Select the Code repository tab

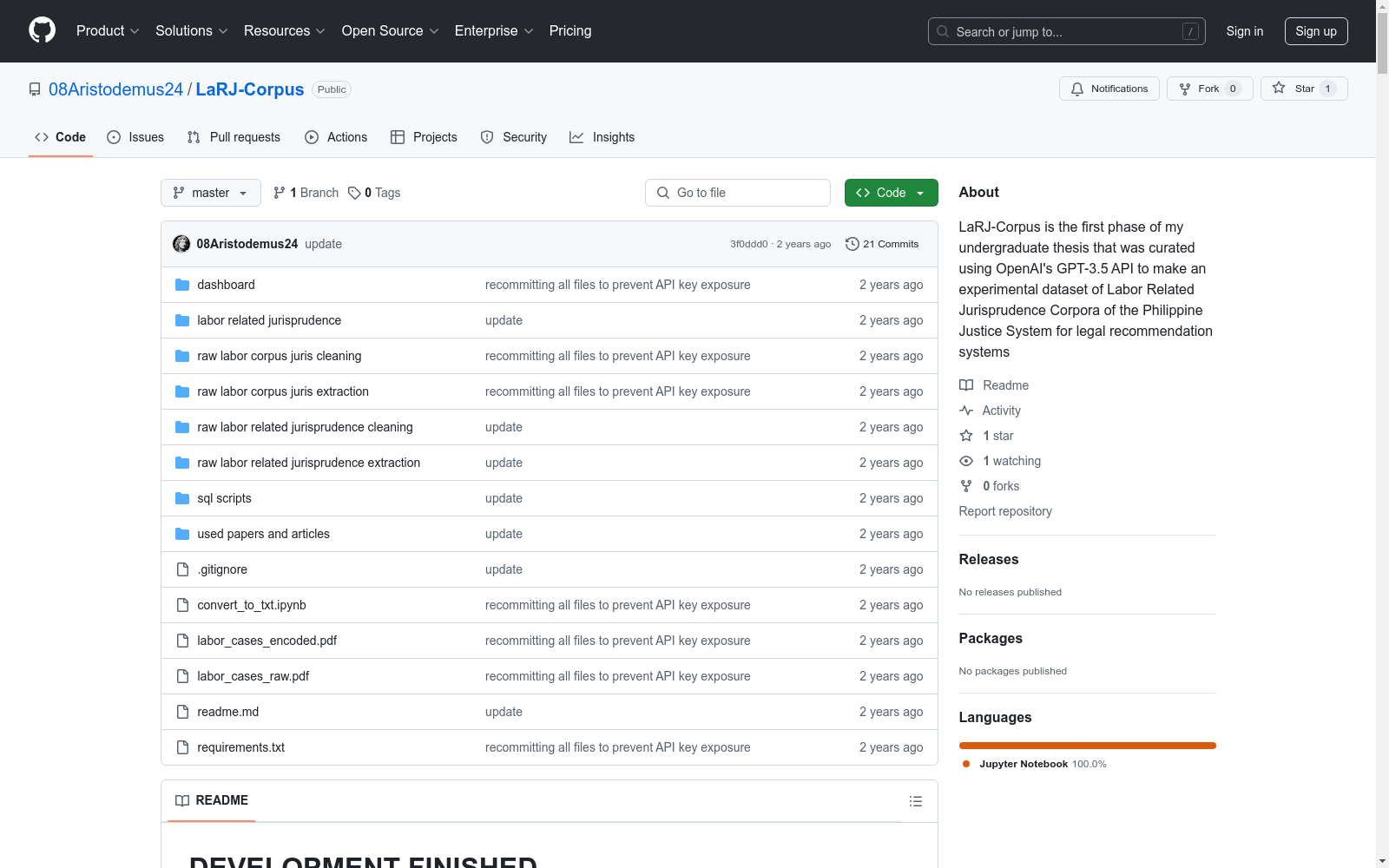coord(61,137)
